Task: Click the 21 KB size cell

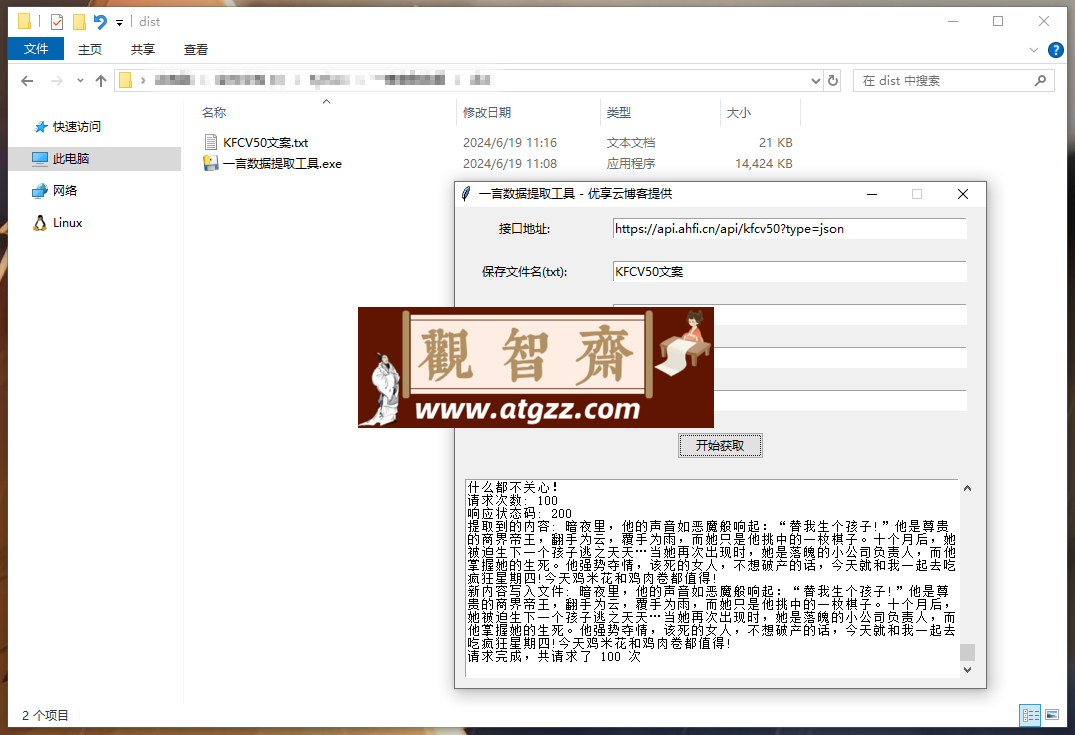Action: 775,143
